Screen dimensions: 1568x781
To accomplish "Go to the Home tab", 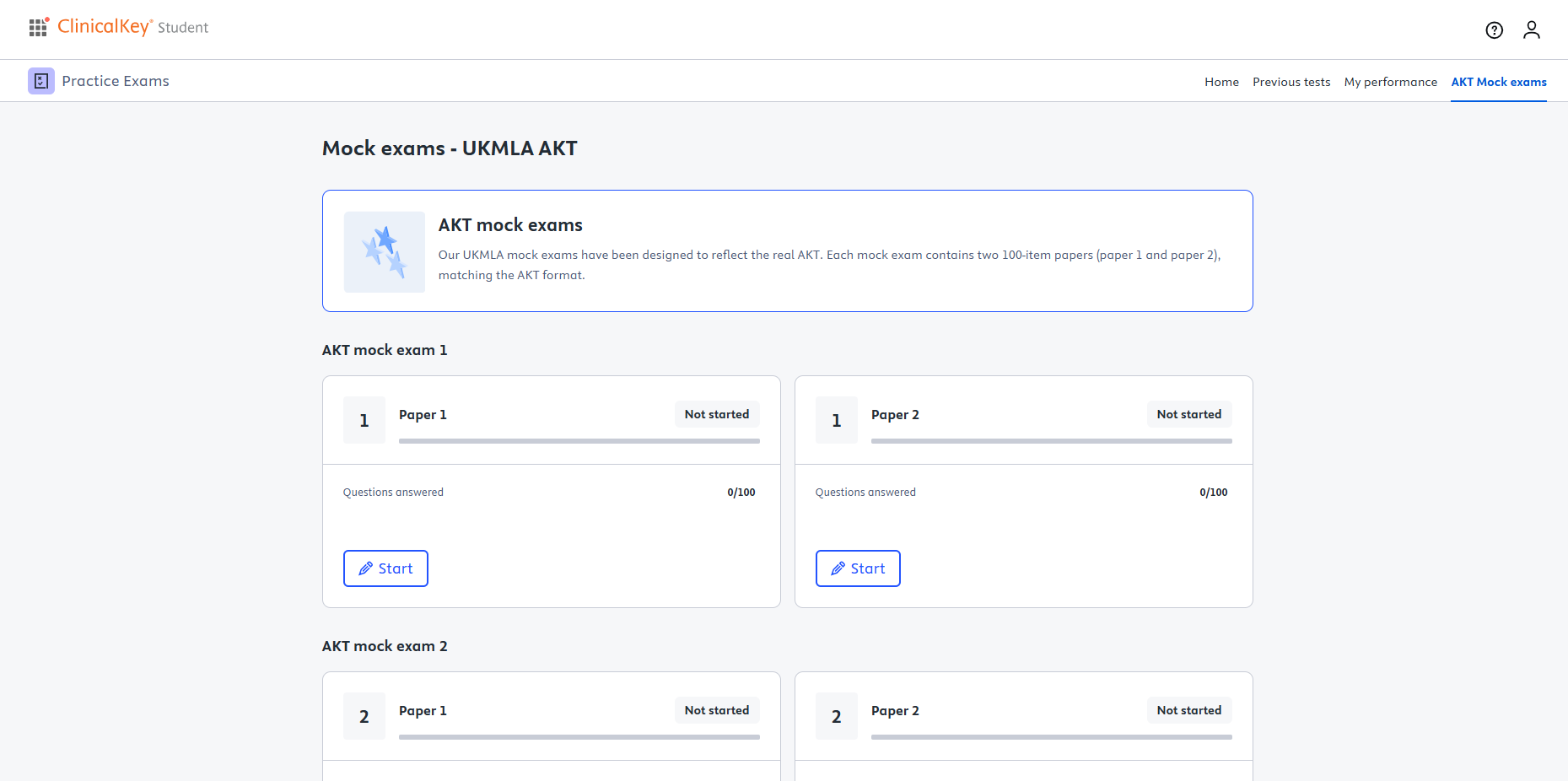I will 1221,82.
